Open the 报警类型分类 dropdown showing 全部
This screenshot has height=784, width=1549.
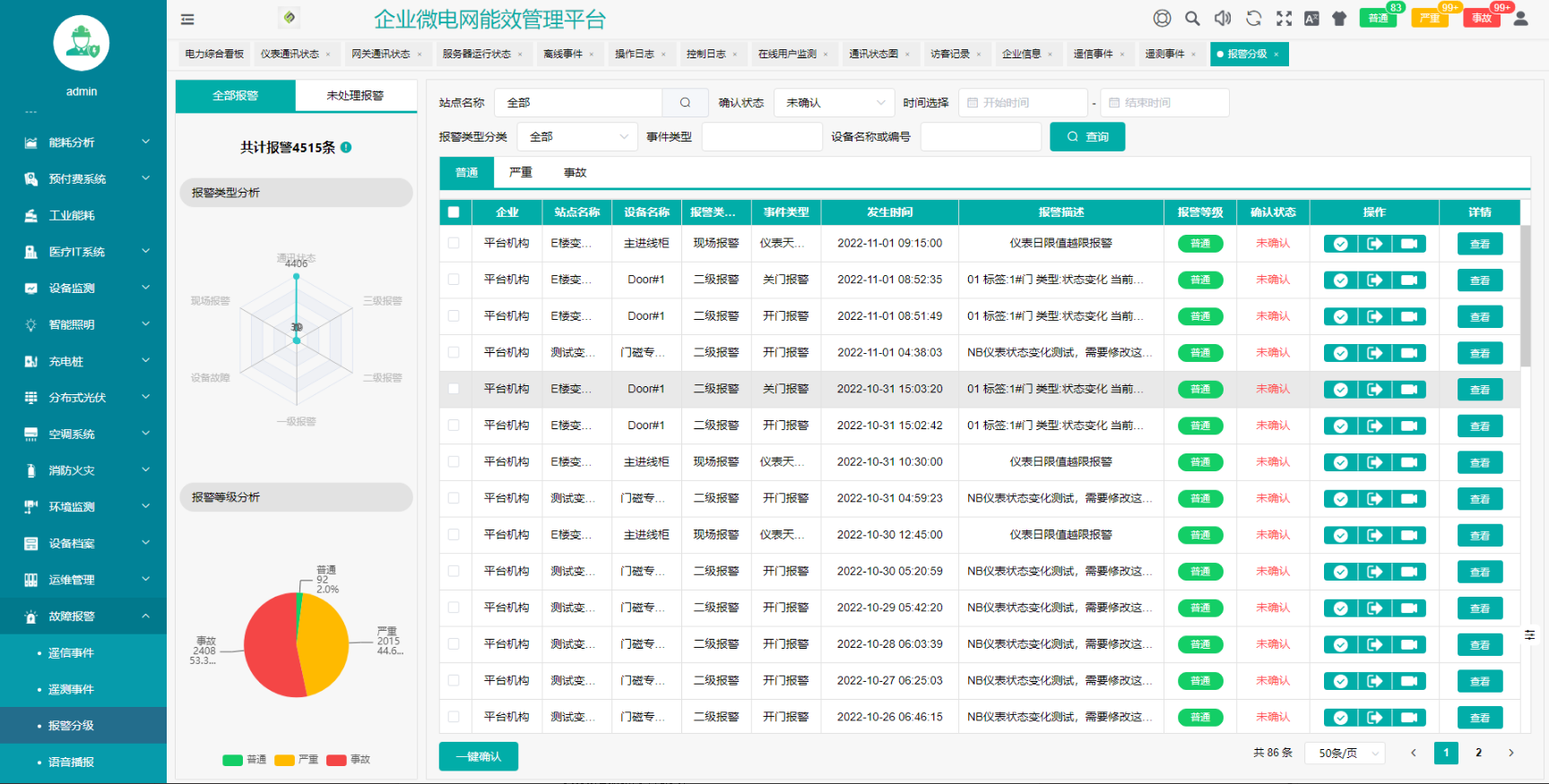pyautogui.click(x=577, y=137)
